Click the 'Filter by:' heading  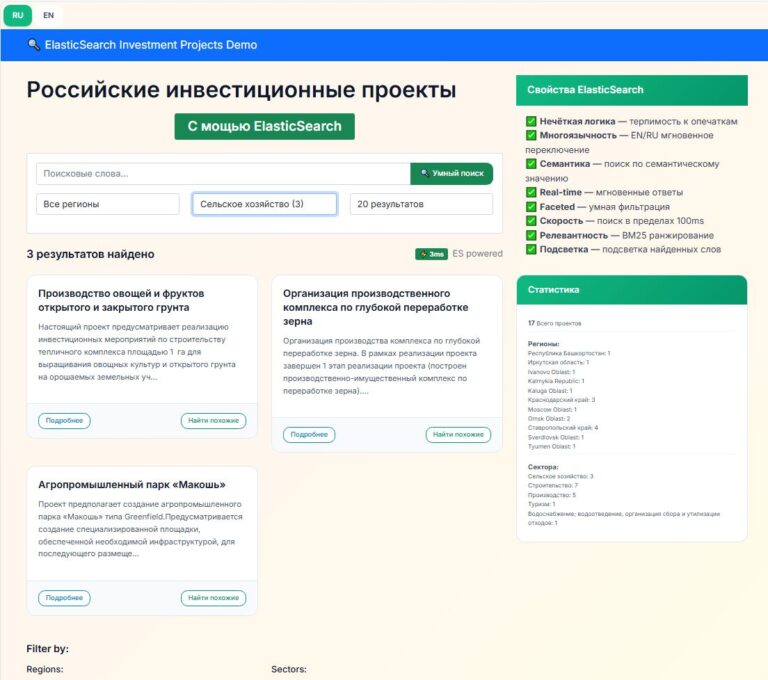(48, 649)
